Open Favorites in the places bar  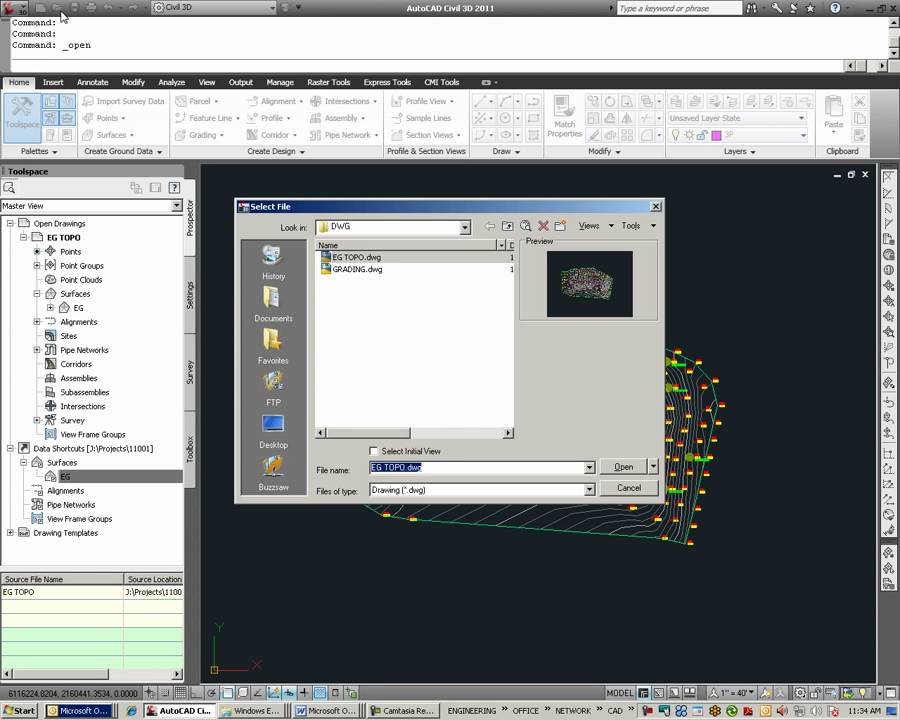[x=273, y=346]
